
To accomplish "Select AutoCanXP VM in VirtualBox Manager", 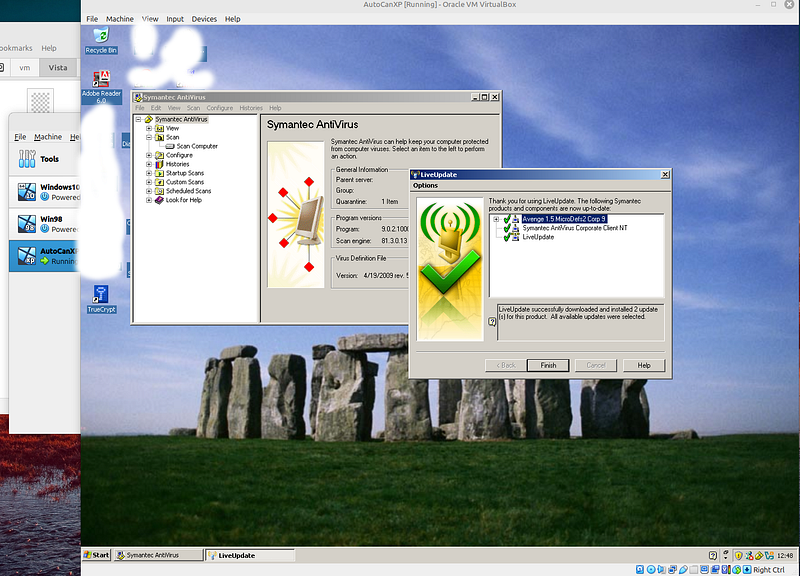I will (x=45, y=256).
